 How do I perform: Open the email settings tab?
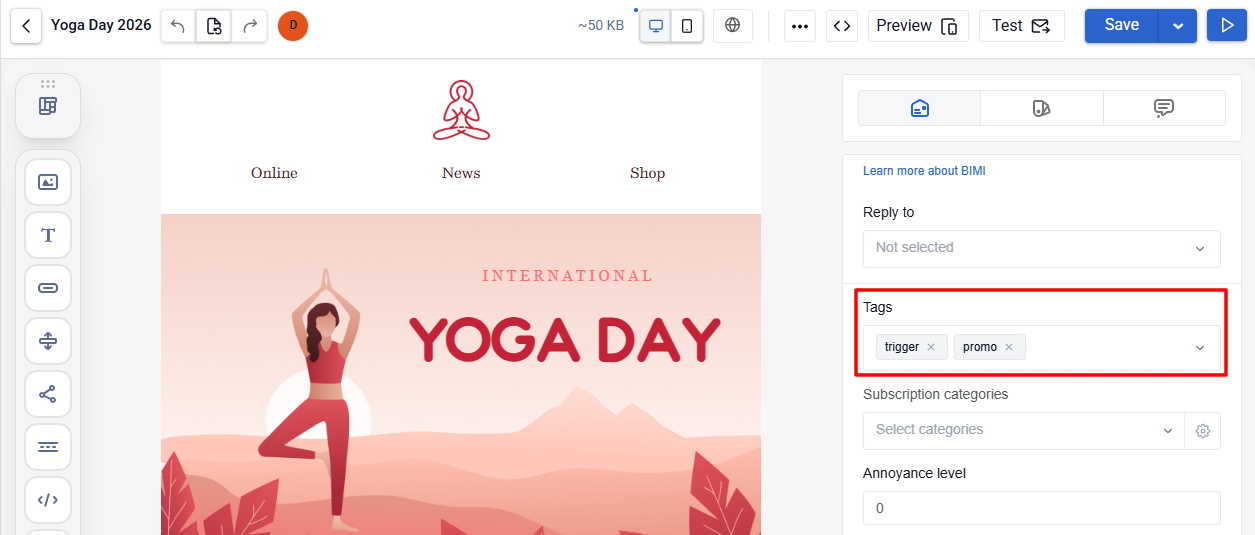pos(919,108)
